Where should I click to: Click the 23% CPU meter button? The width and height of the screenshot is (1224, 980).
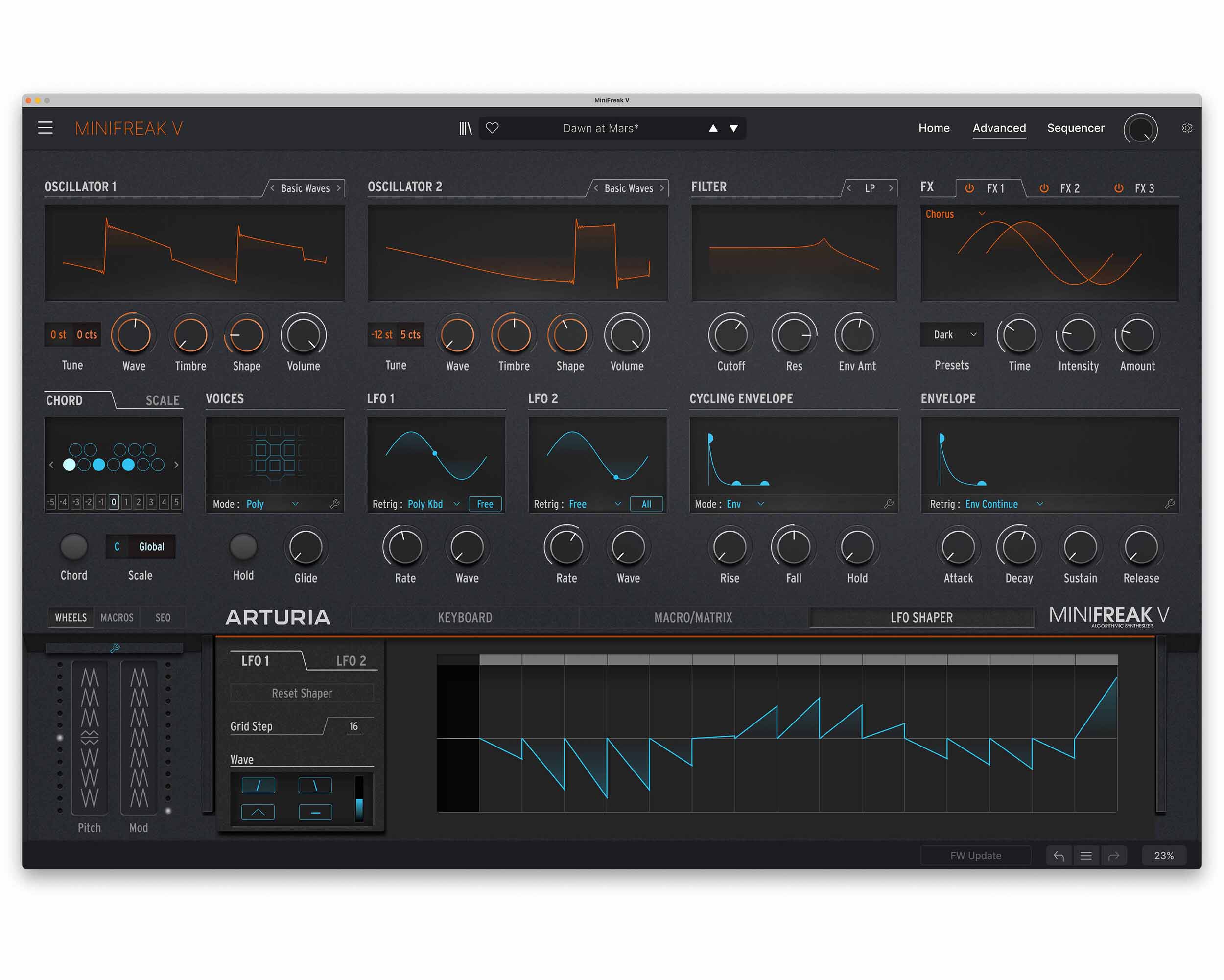coord(1164,856)
